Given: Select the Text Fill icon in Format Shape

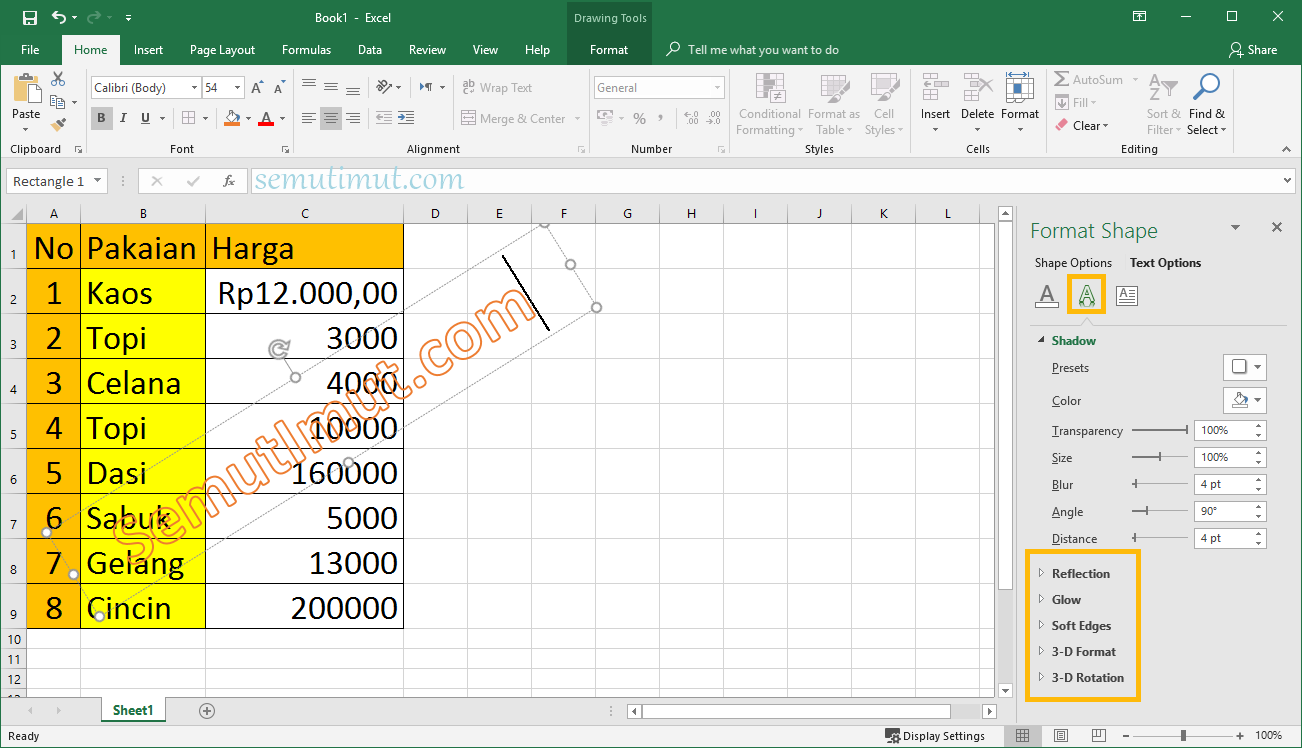Looking at the screenshot, I should (1047, 295).
